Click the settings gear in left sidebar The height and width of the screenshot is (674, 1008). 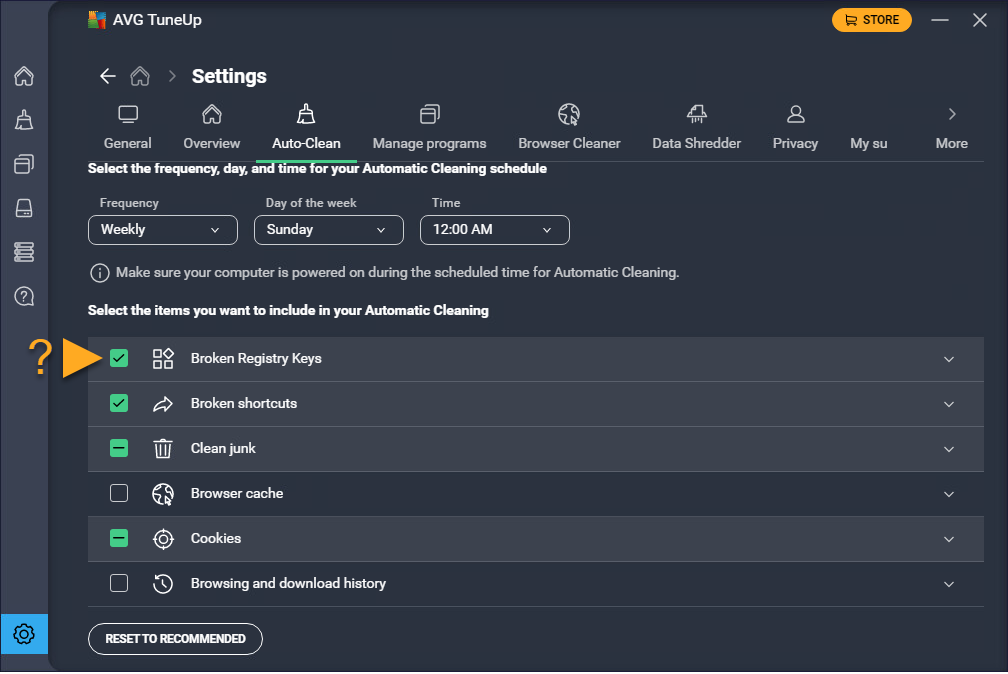24,634
